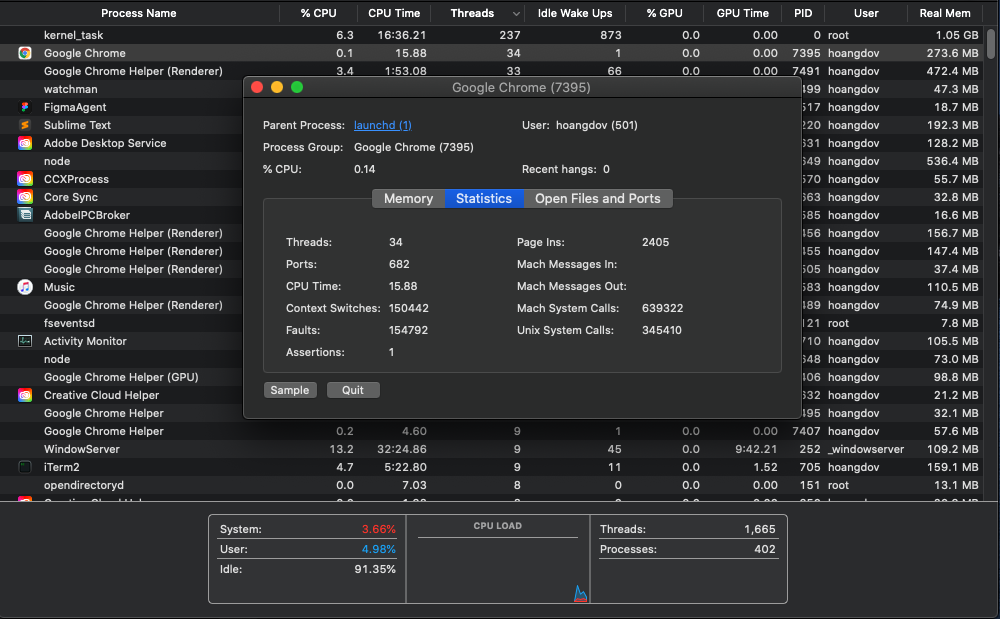Open the Open Files and Ports tab

coord(598,198)
